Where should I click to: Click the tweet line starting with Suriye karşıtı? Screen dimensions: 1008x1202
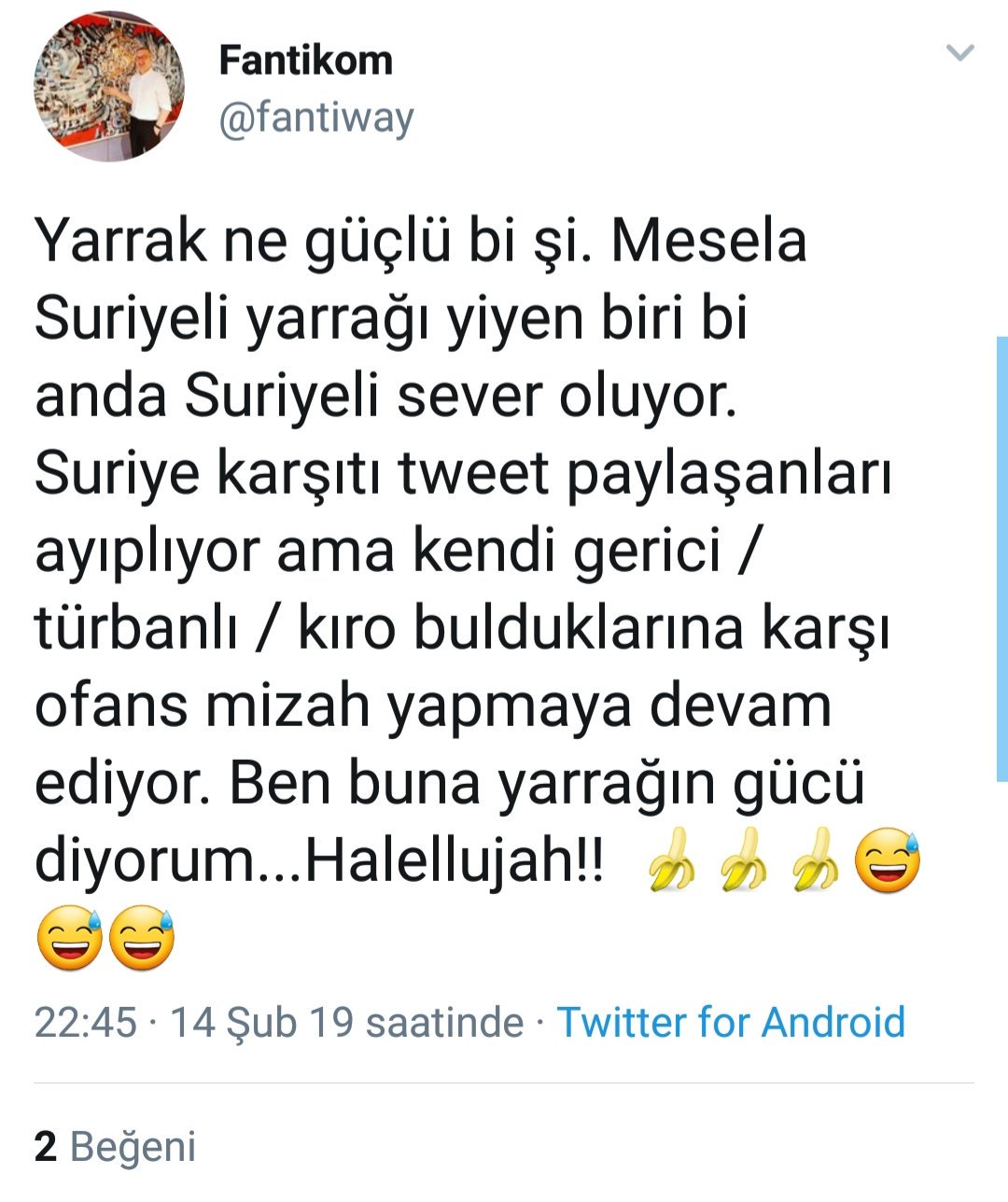pyautogui.click(x=463, y=475)
